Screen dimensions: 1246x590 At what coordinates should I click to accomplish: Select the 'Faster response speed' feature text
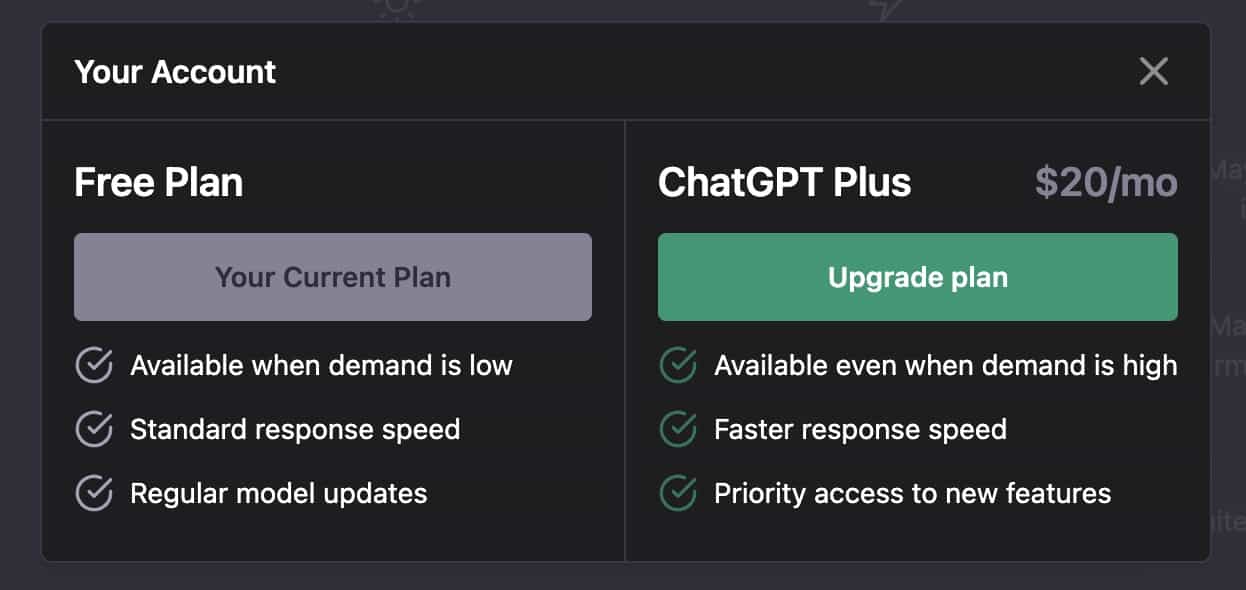point(859,429)
